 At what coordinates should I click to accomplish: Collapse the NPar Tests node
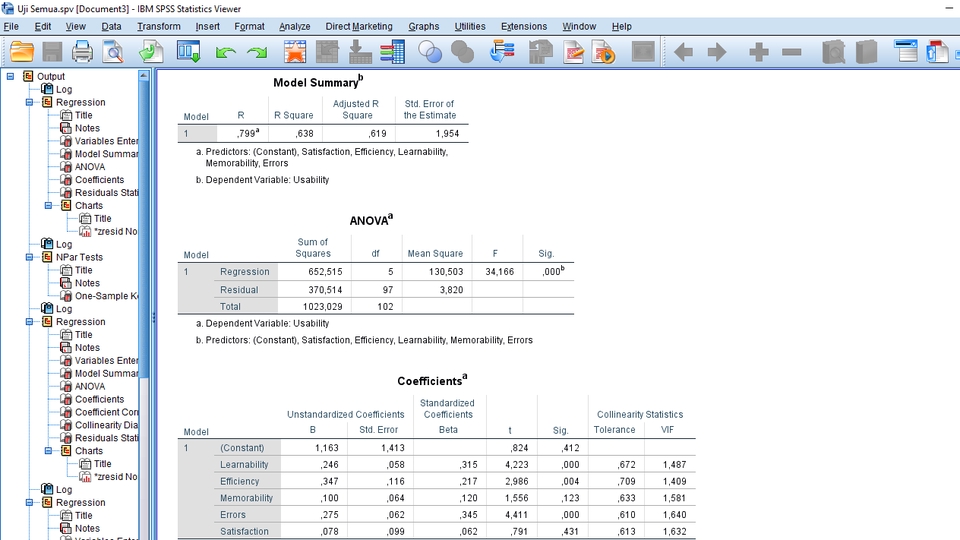click(x=29, y=257)
